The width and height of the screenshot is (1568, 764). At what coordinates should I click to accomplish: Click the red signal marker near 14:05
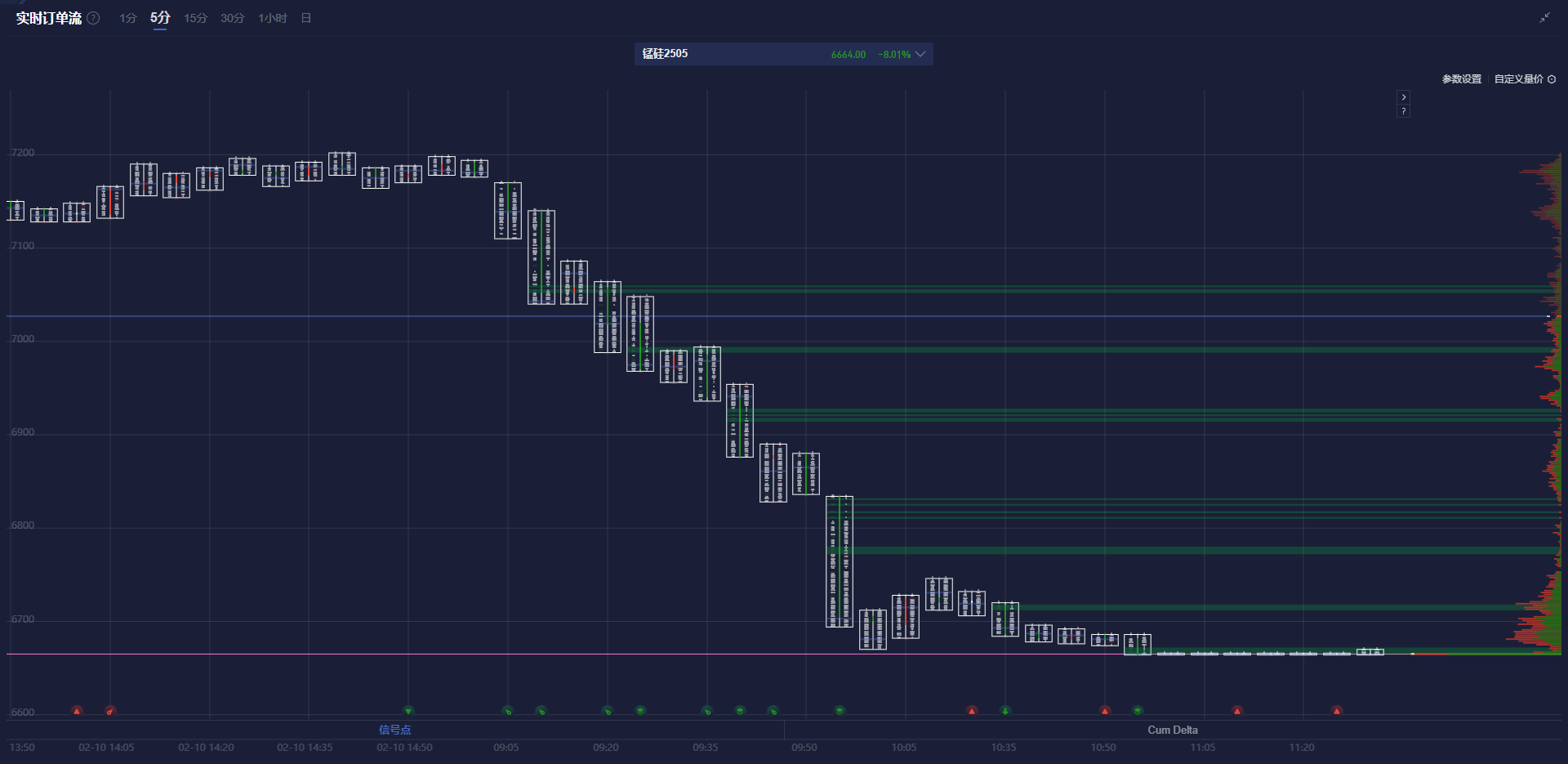[x=110, y=711]
